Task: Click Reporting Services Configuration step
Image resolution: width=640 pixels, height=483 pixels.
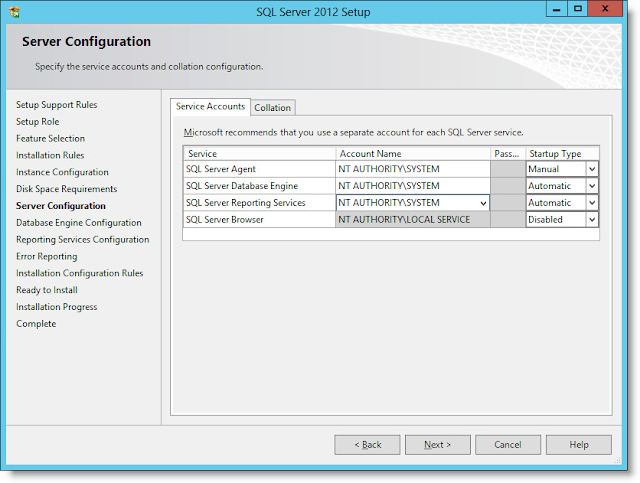Action: click(x=83, y=240)
